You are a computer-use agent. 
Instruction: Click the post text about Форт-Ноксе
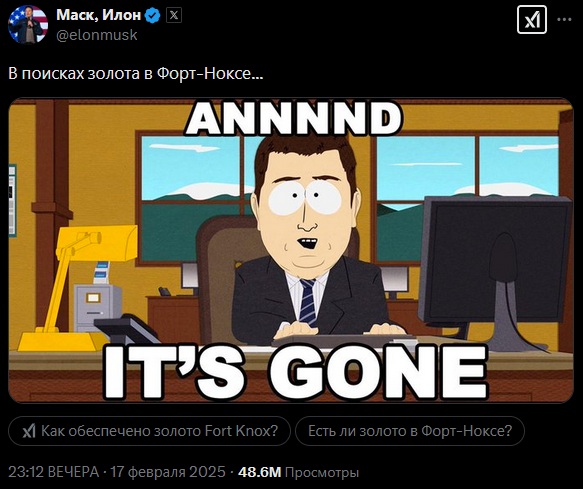pos(135,74)
